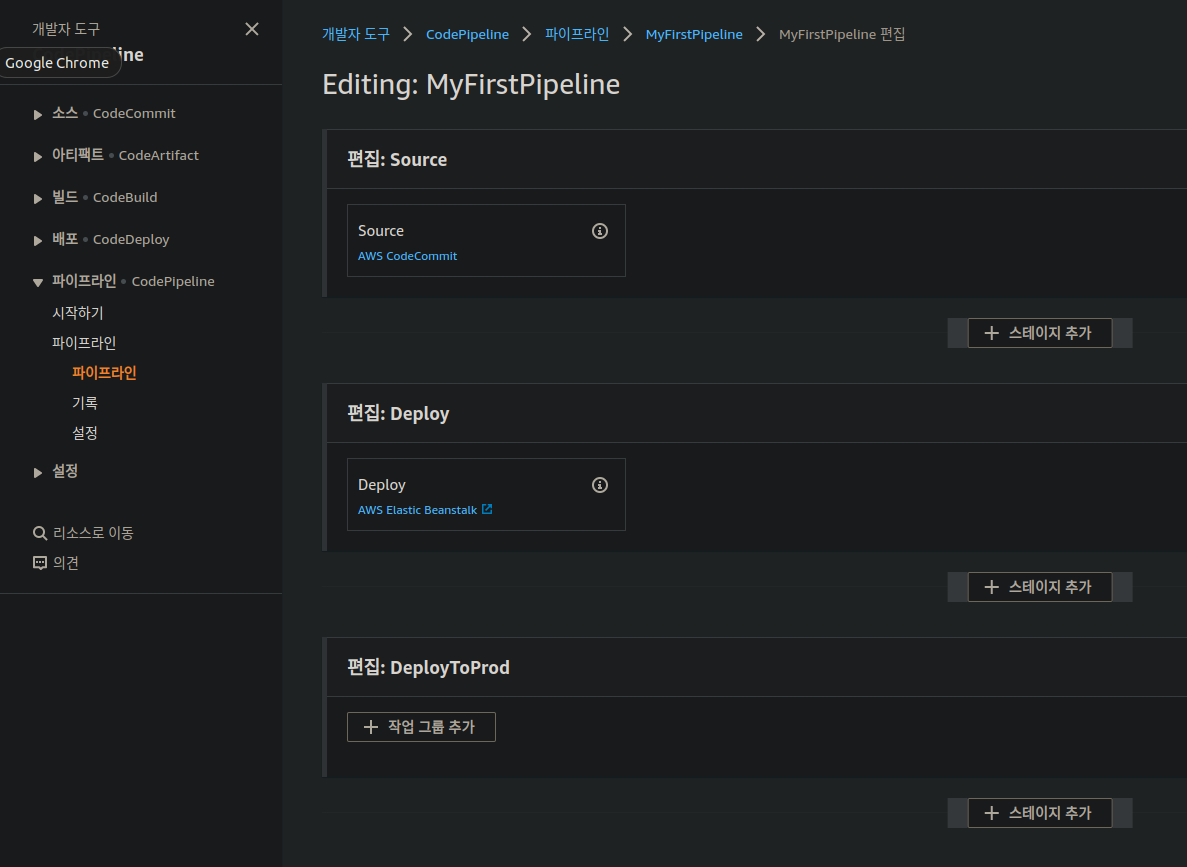
Task: Click the feedback icon beside 의견
Action: pyautogui.click(x=40, y=563)
